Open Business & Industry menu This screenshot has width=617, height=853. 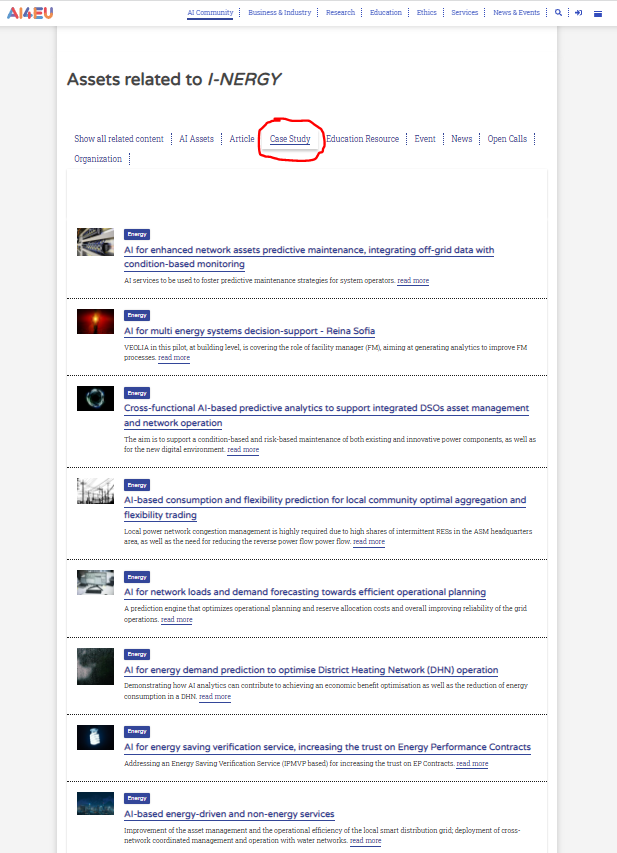pyautogui.click(x=280, y=13)
